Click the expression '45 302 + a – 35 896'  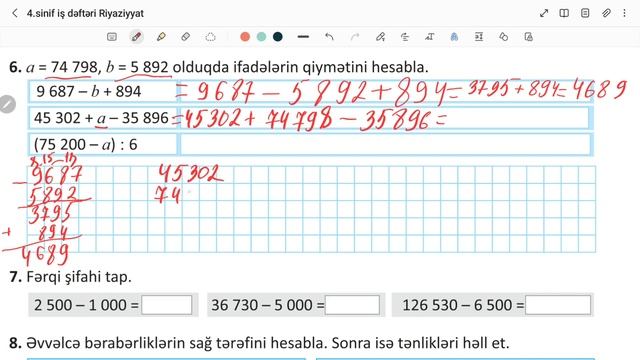(101, 118)
